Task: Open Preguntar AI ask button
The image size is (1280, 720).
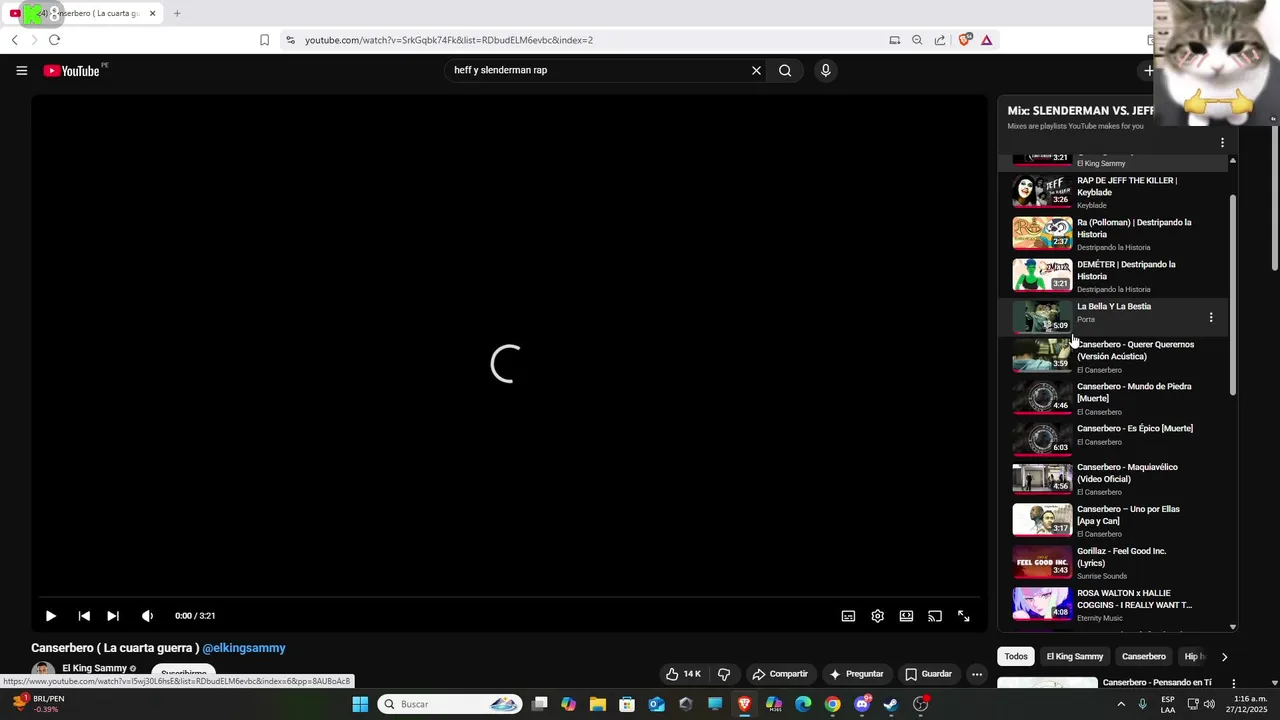Action: 857,674
